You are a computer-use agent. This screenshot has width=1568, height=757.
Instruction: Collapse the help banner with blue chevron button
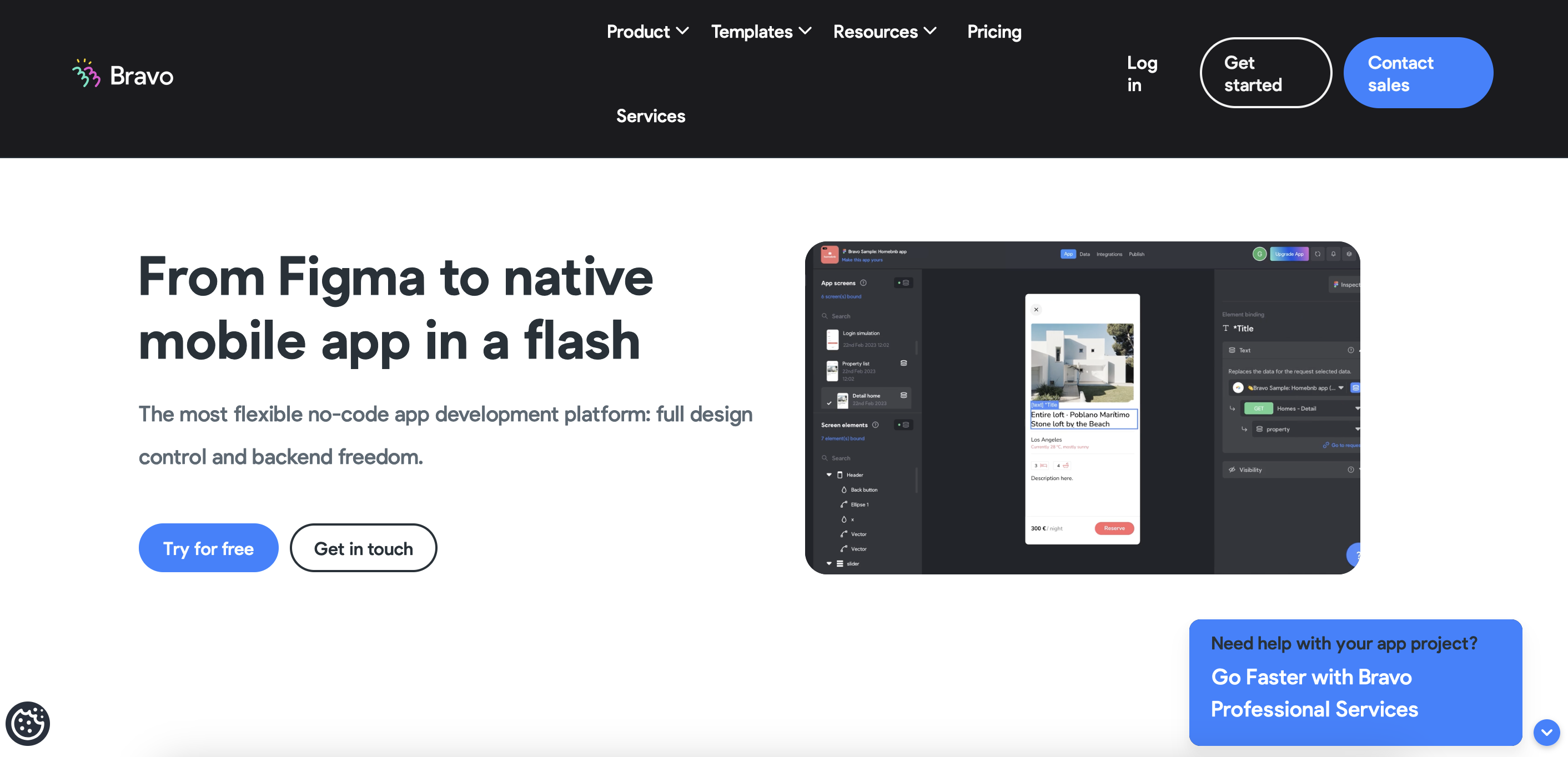coord(1546,732)
